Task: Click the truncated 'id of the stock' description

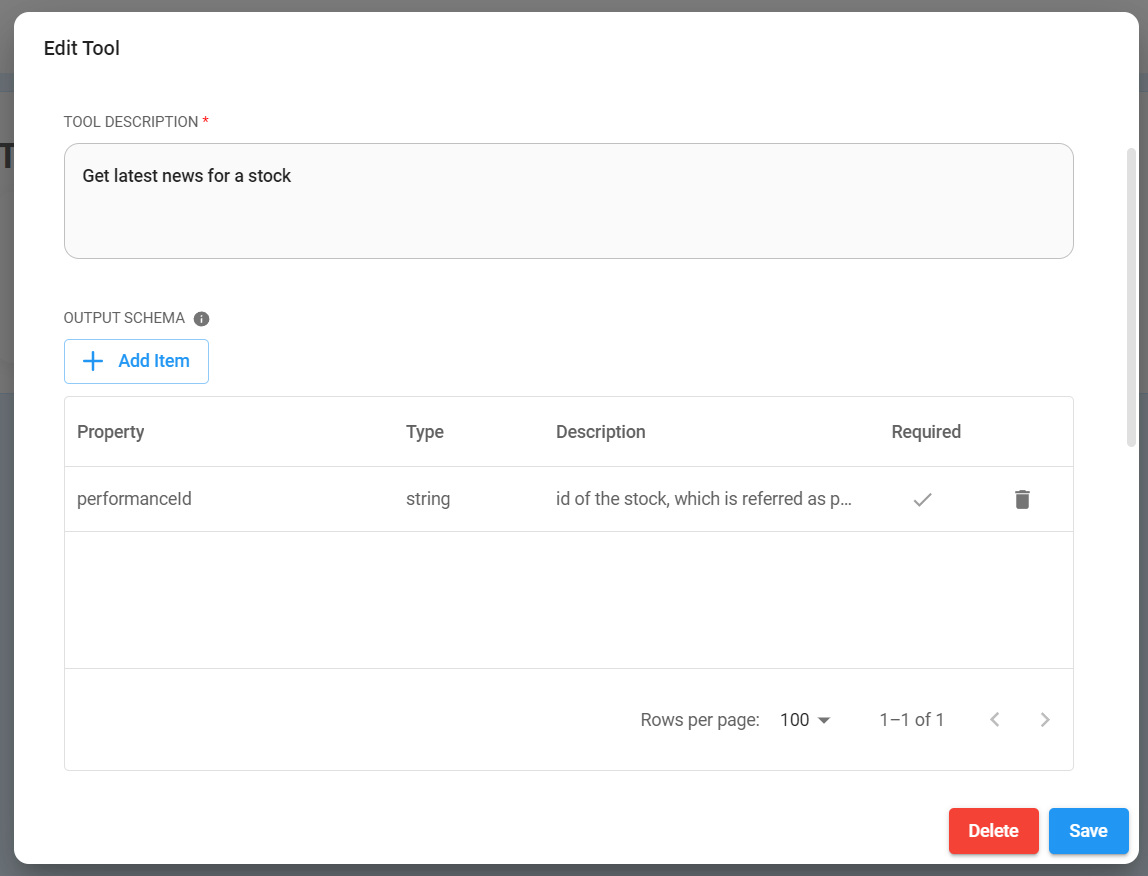Action: [703, 499]
